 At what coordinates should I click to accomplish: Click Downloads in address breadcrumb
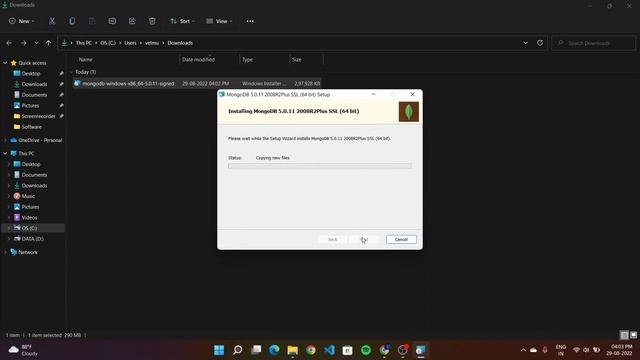click(x=180, y=43)
